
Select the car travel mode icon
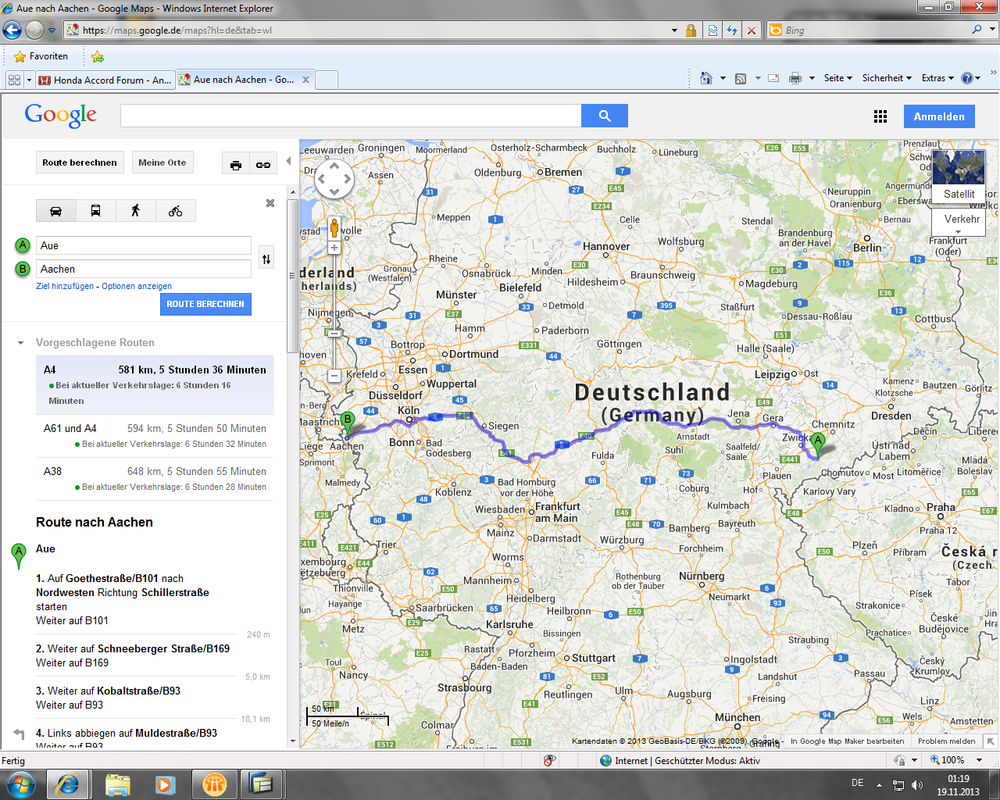[x=56, y=211]
